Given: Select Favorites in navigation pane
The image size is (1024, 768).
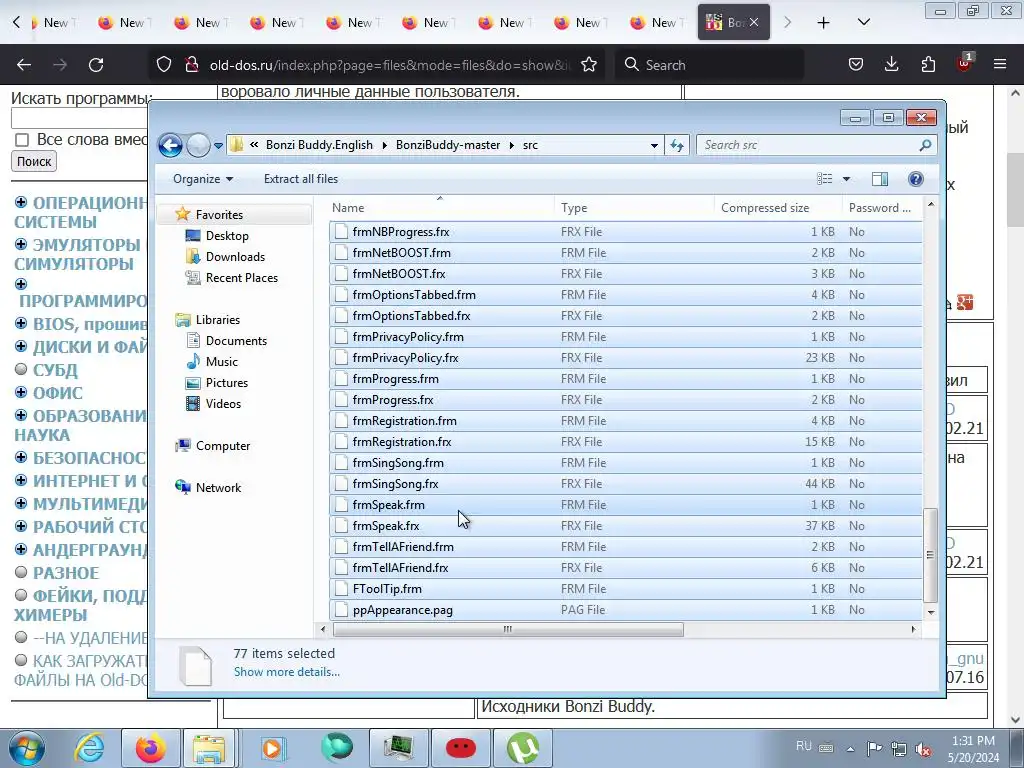Looking at the screenshot, I should (x=219, y=215).
